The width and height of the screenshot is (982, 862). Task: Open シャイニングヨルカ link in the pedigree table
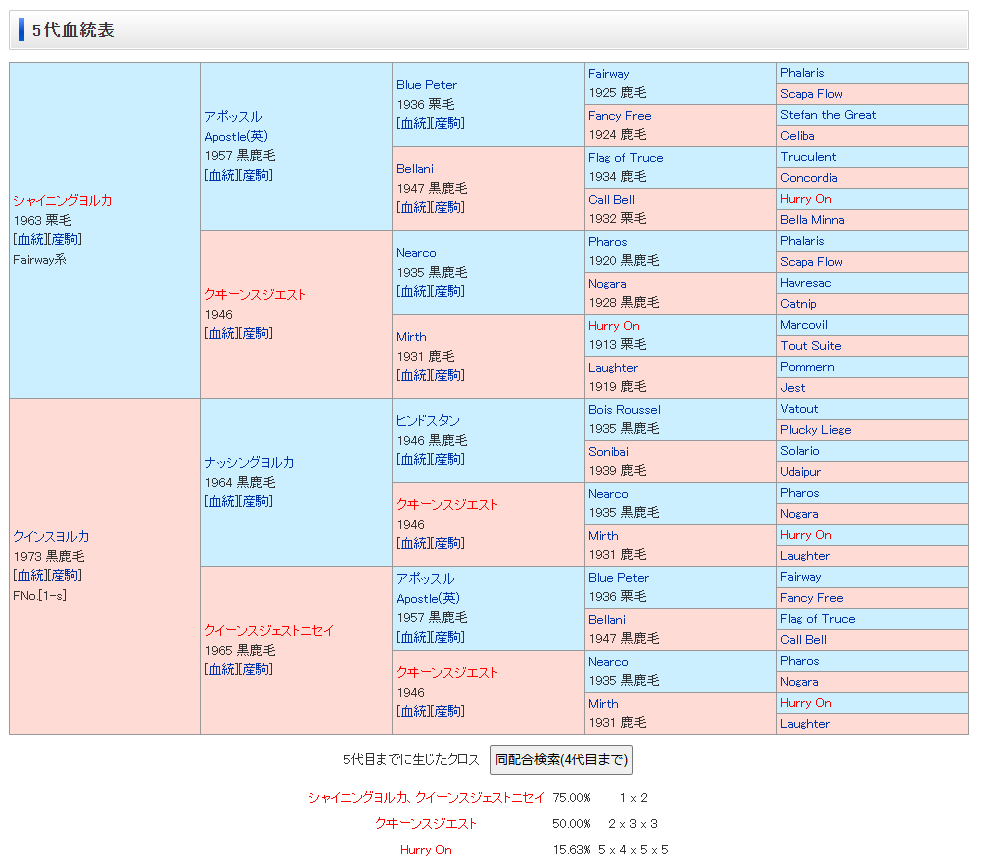pos(63,200)
